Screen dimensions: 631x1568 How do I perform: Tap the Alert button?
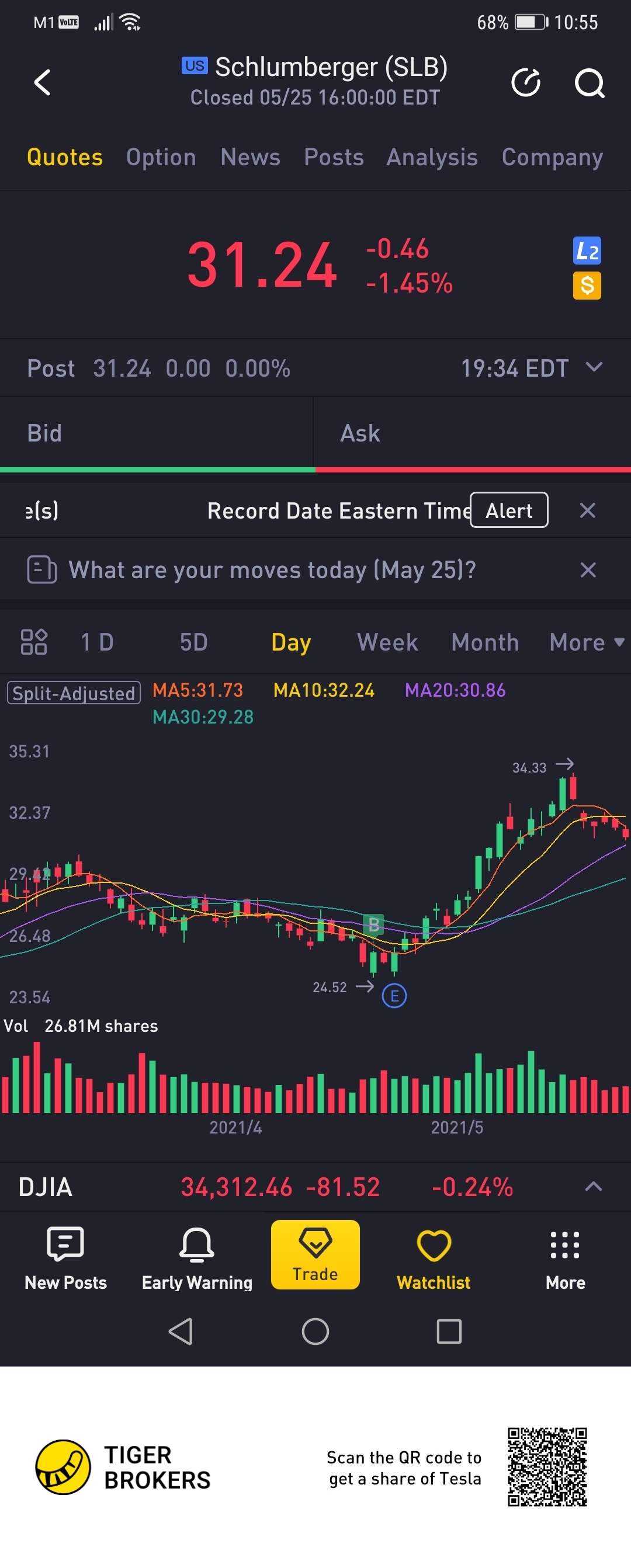pyautogui.click(x=508, y=510)
